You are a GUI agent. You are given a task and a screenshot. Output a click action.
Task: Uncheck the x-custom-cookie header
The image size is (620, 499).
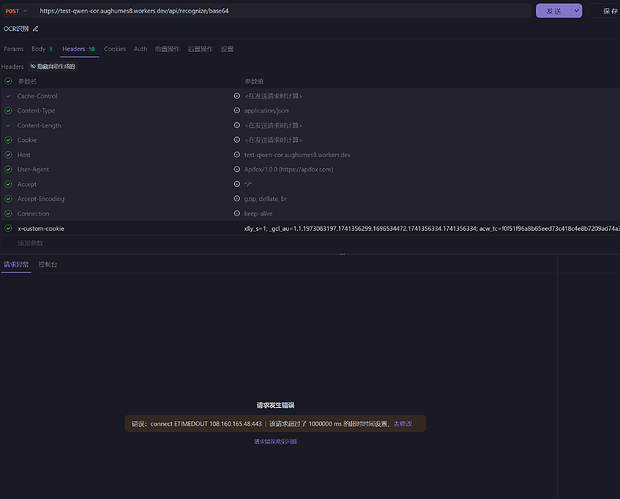pyautogui.click(x=8, y=228)
